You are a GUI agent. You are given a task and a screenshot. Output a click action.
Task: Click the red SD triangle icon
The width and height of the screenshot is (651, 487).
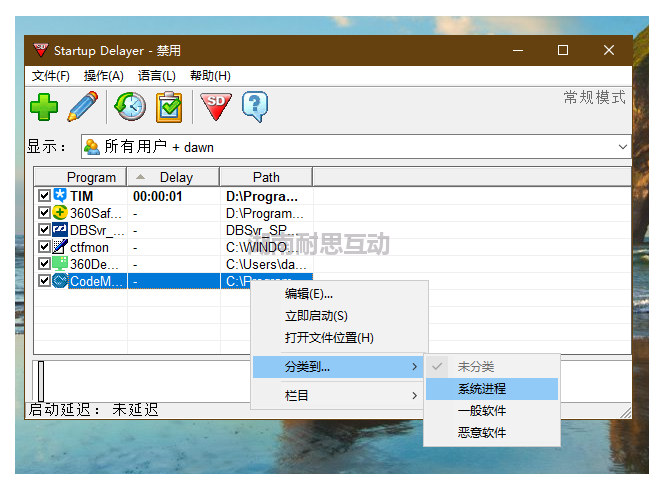215,106
